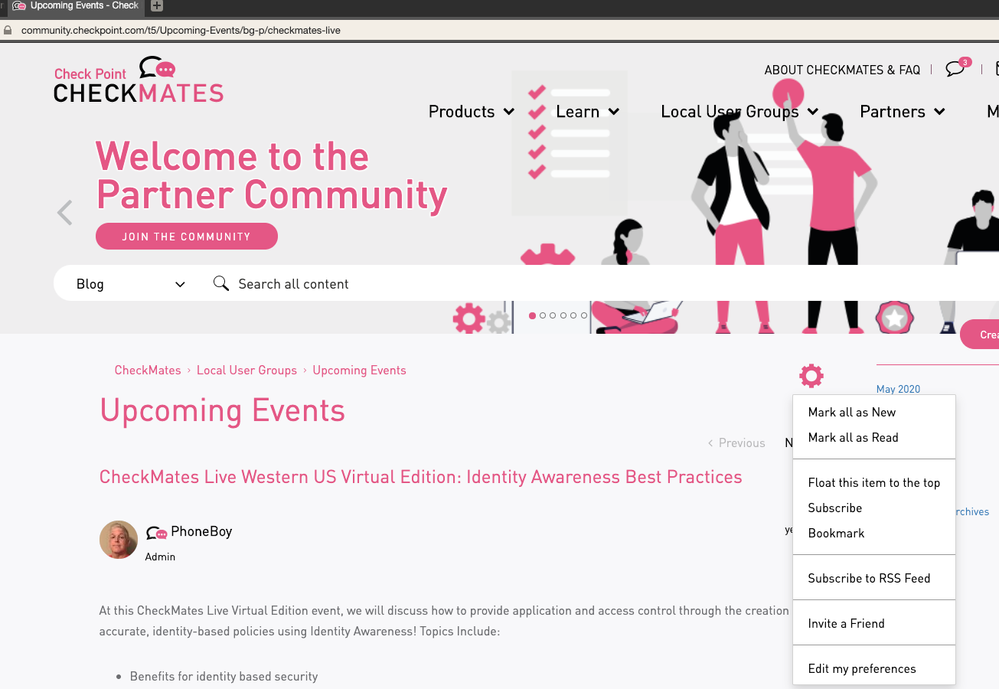Click Subscribe in the options menu
Image resolution: width=999 pixels, height=689 pixels.
point(835,508)
